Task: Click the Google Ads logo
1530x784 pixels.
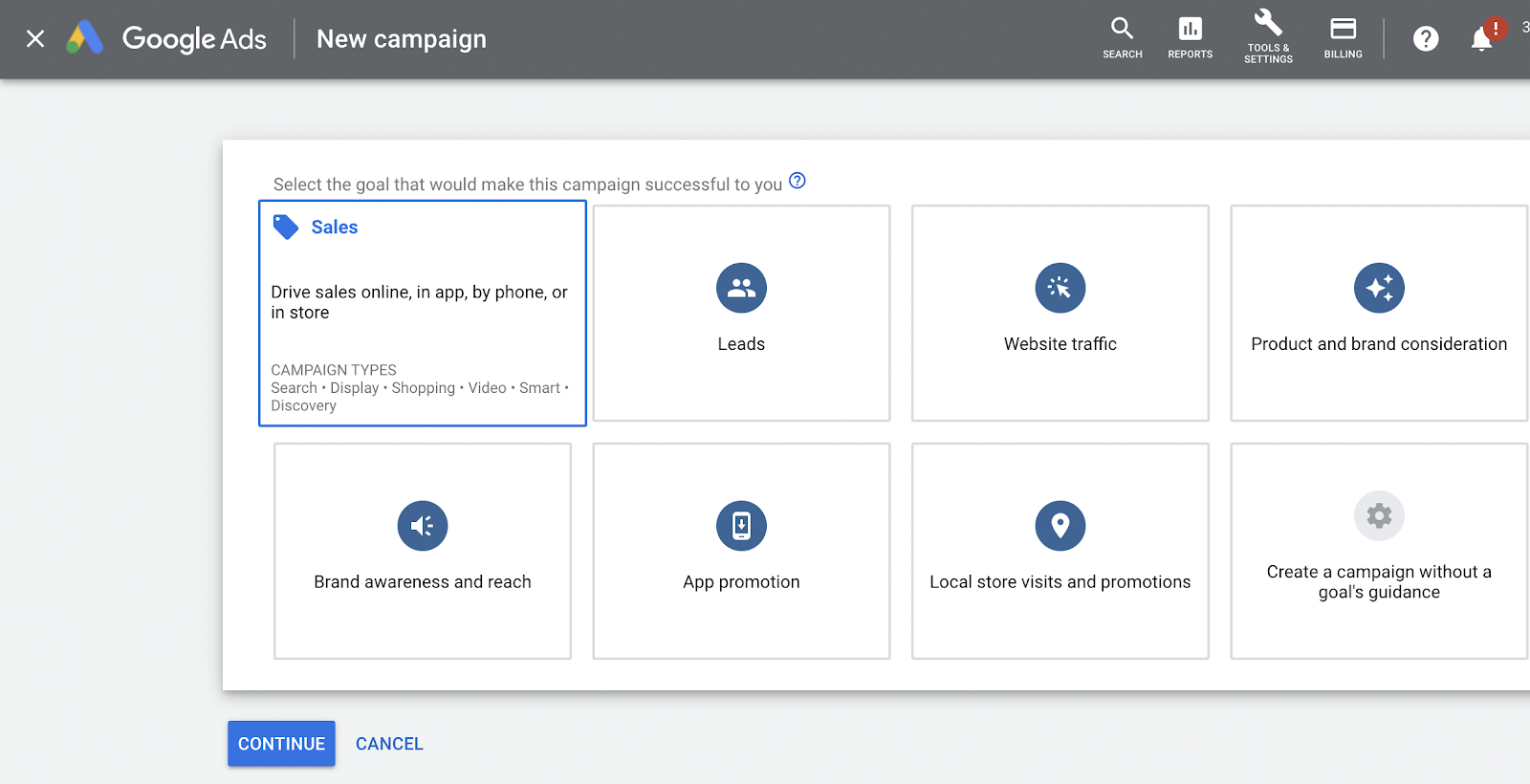Action: click(166, 38)
